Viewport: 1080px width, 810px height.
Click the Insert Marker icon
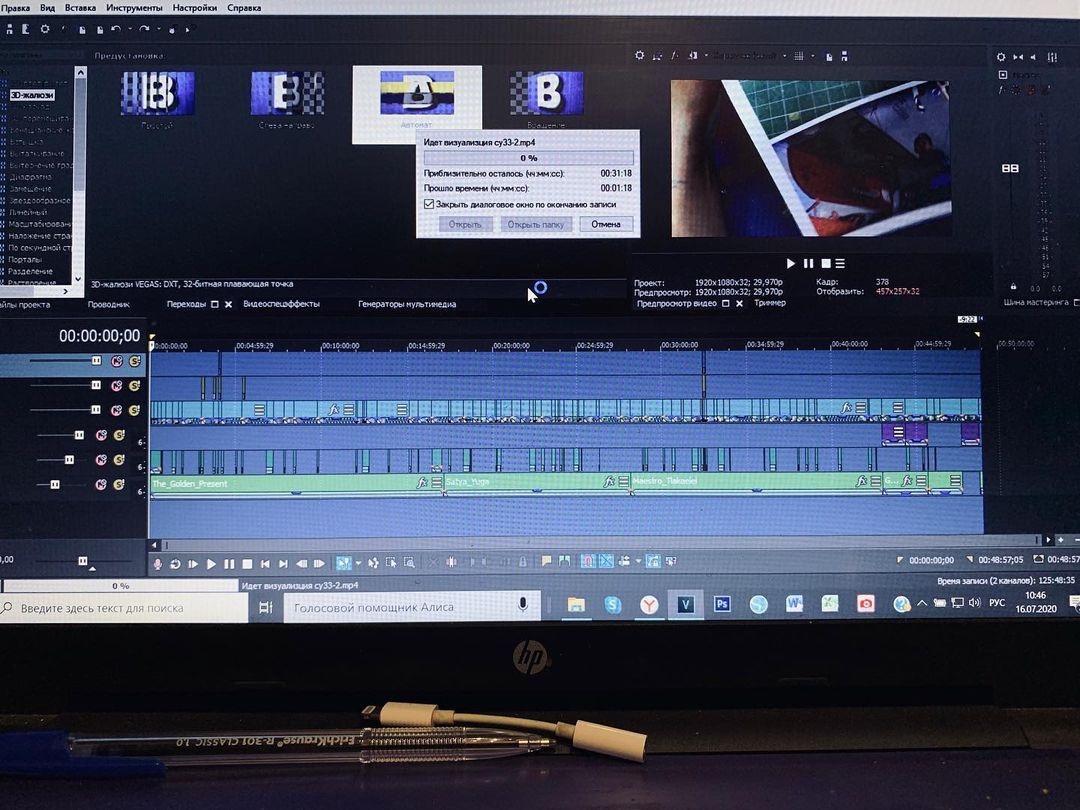546,561
